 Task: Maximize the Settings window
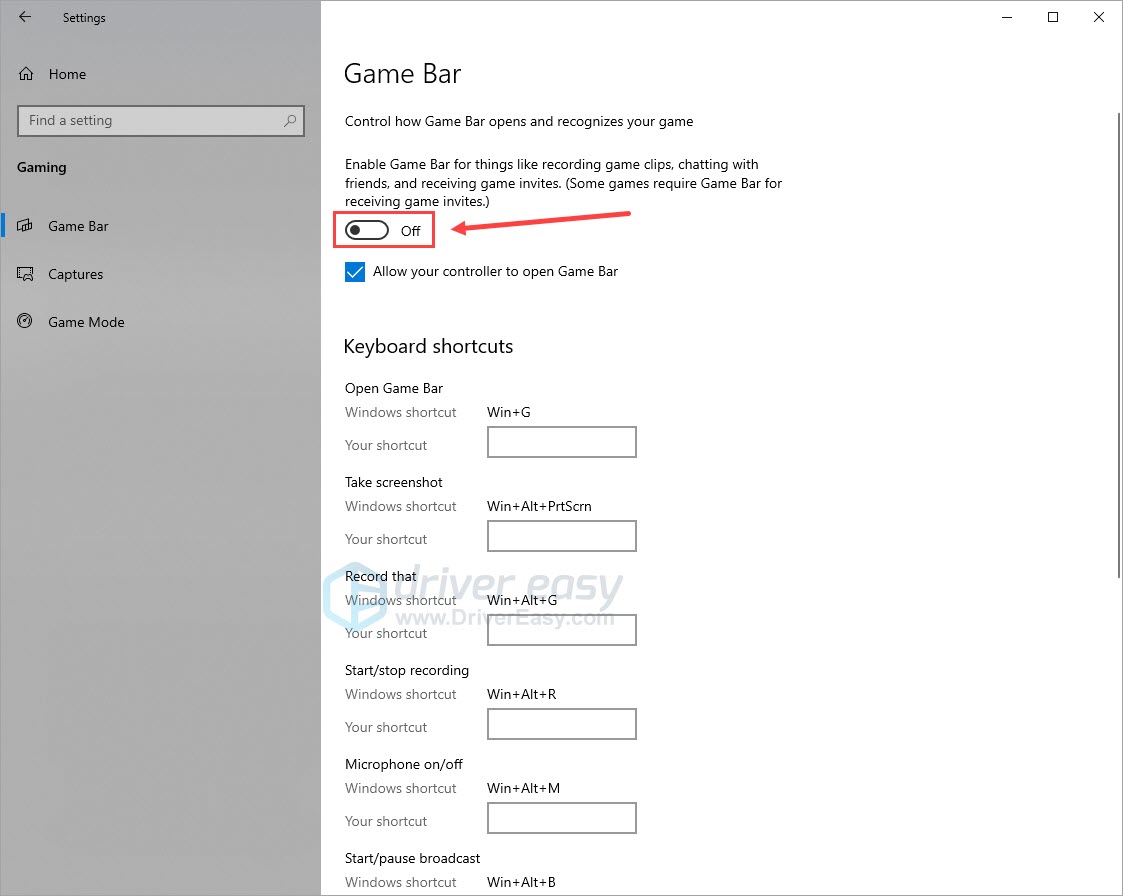point(1053,17)
